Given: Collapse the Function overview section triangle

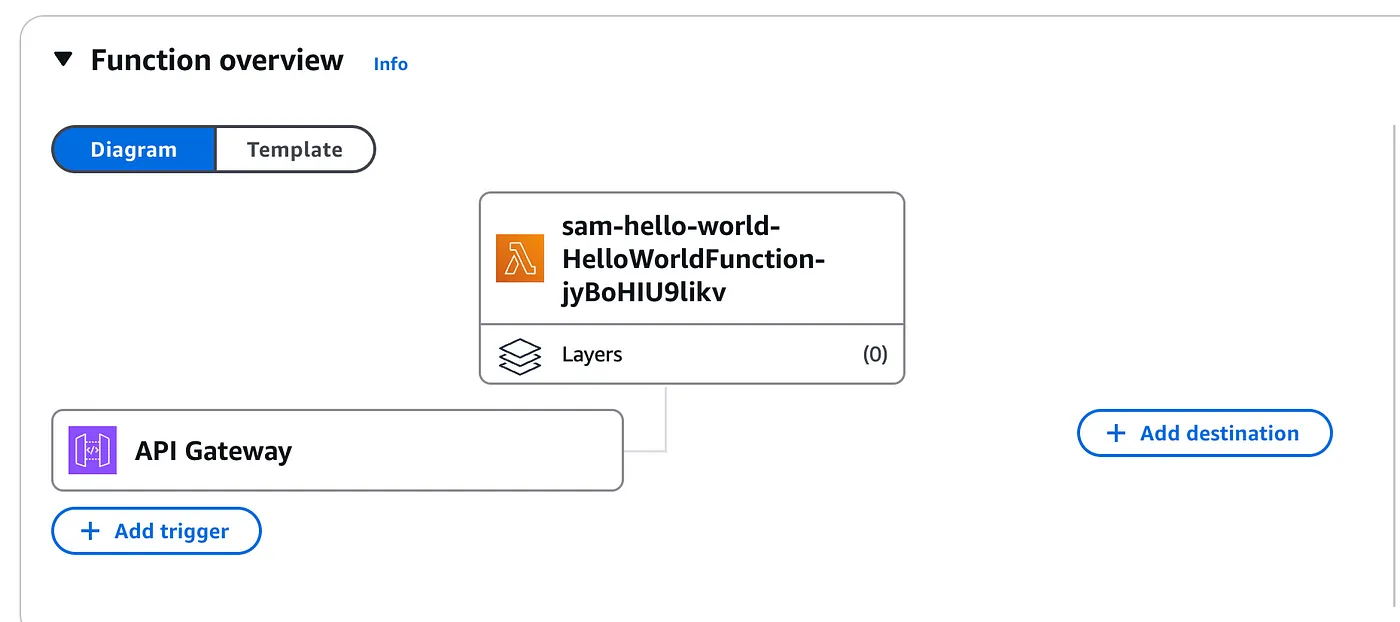Looking at the screenshot, I should pyautogui.click(x=63, y=60).
